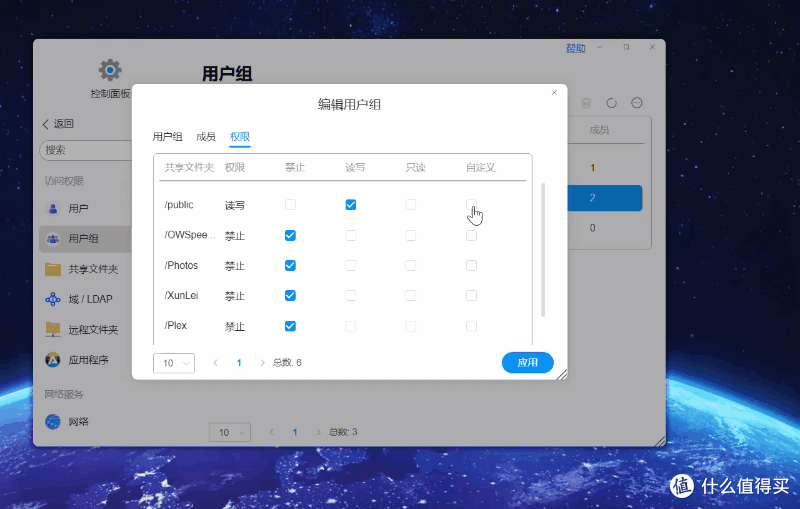This screenshot has width=800, height=509.
Task: Click the refresh icon in background window
Action: (x=611, y=103)
